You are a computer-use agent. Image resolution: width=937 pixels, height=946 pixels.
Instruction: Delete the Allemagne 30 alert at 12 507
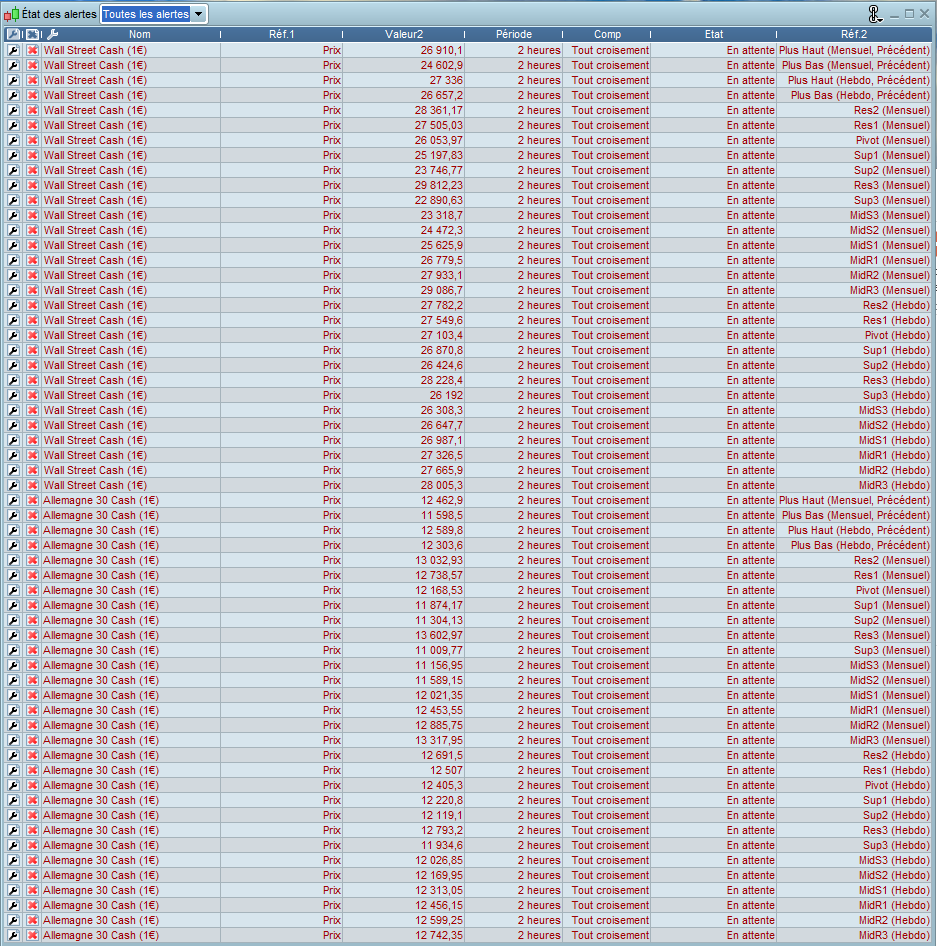click(x=33, y=770)
